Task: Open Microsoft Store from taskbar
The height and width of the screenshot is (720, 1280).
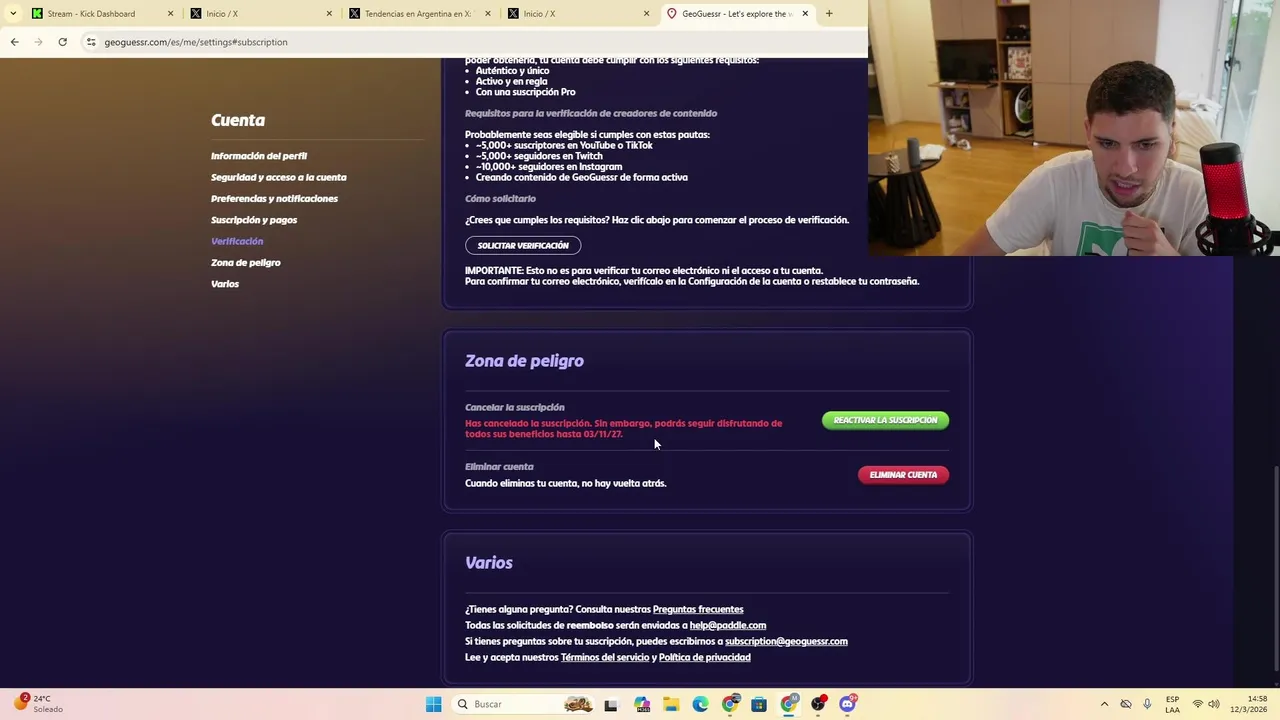Action: (759, 704)
